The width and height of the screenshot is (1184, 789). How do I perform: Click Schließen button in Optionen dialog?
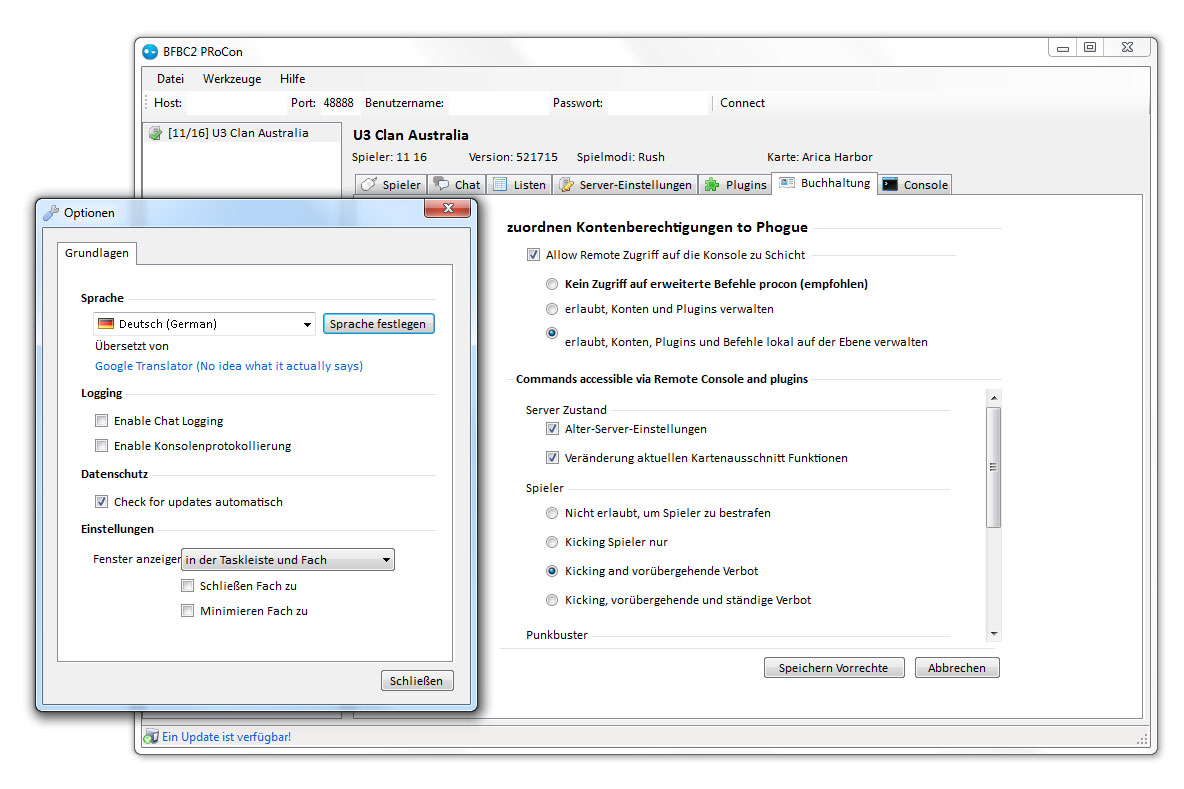point(417,680)
